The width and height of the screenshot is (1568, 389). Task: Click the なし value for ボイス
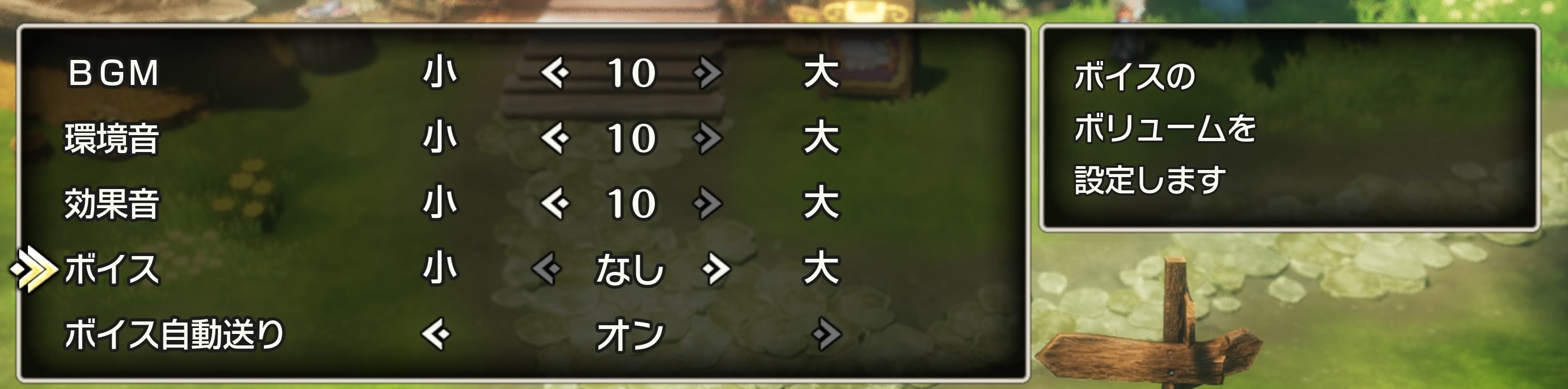[630, 269]
